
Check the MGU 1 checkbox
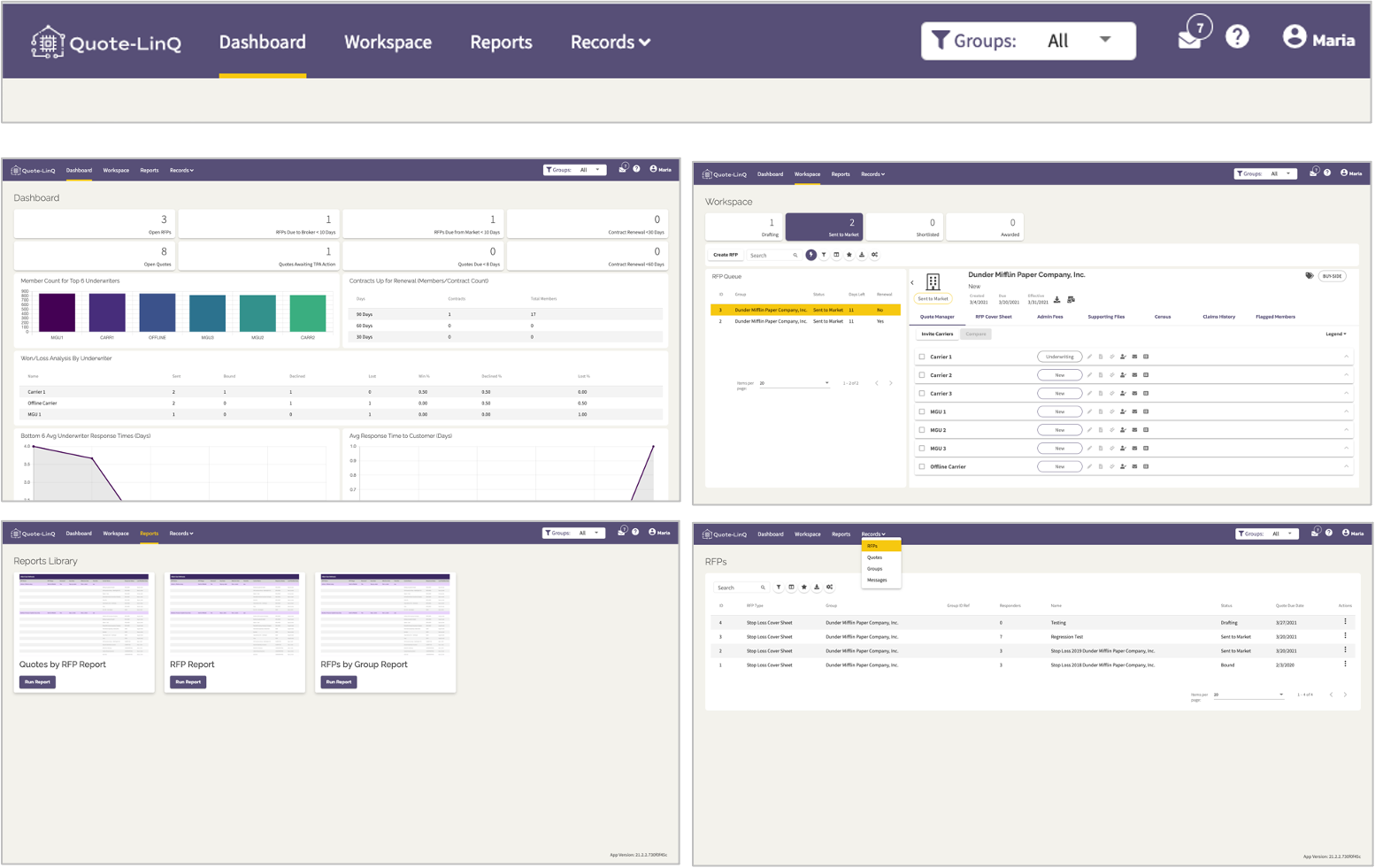922,411
